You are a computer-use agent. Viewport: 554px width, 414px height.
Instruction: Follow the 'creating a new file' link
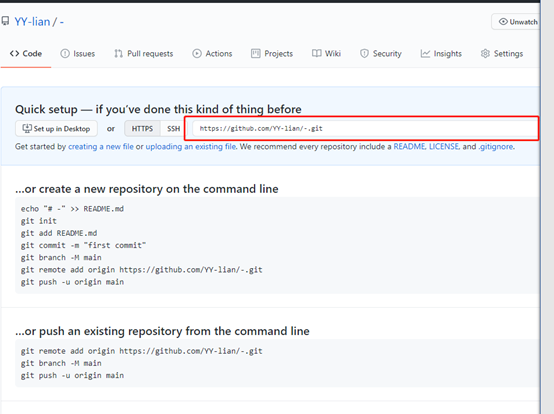101,147
